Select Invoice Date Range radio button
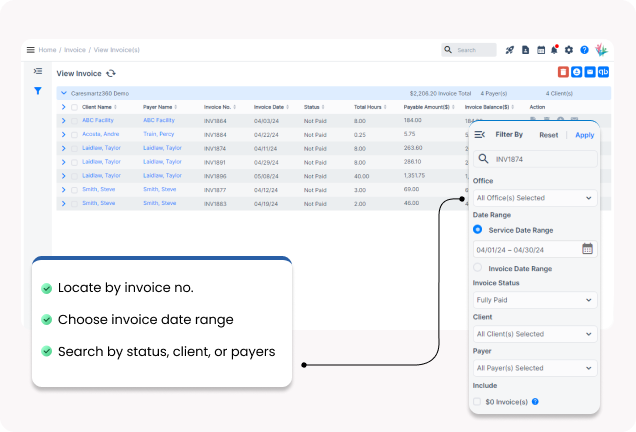This screenshot has height=432, width=636. (477, 267)
